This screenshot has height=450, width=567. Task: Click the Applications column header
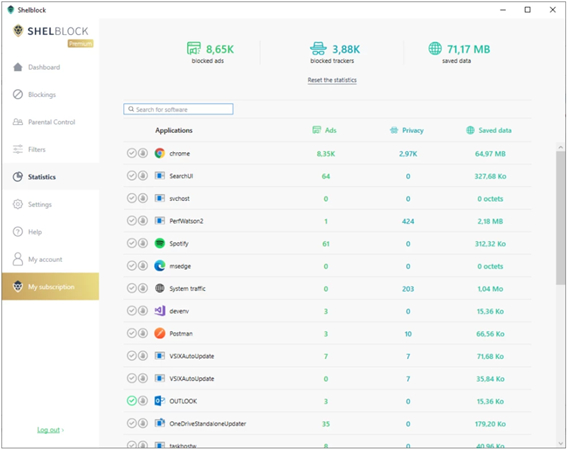(x=174, y=130)
